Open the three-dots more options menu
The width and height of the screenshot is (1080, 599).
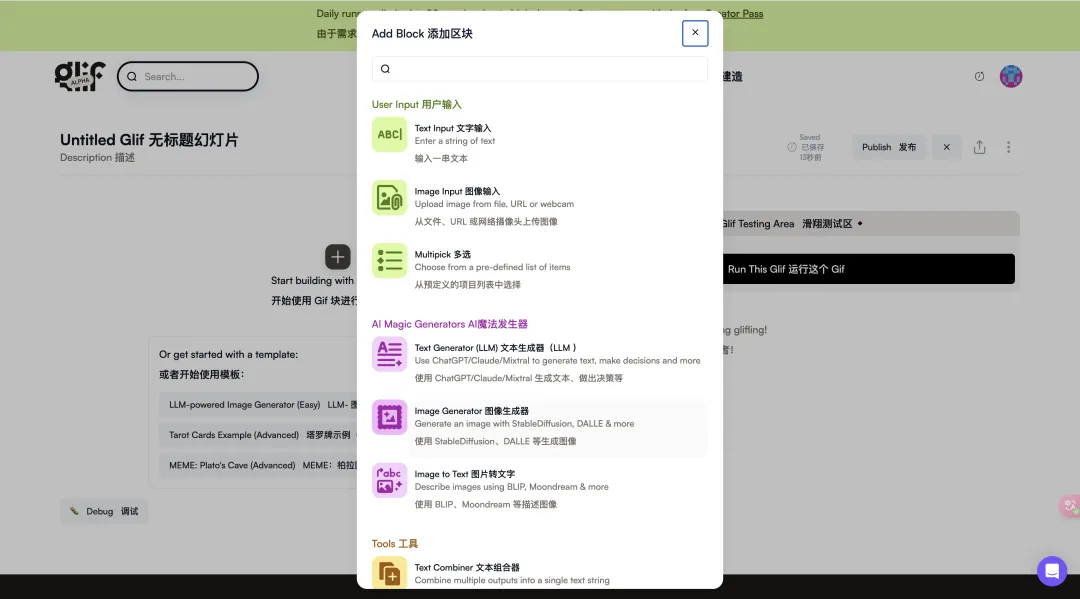point(1008,147)
